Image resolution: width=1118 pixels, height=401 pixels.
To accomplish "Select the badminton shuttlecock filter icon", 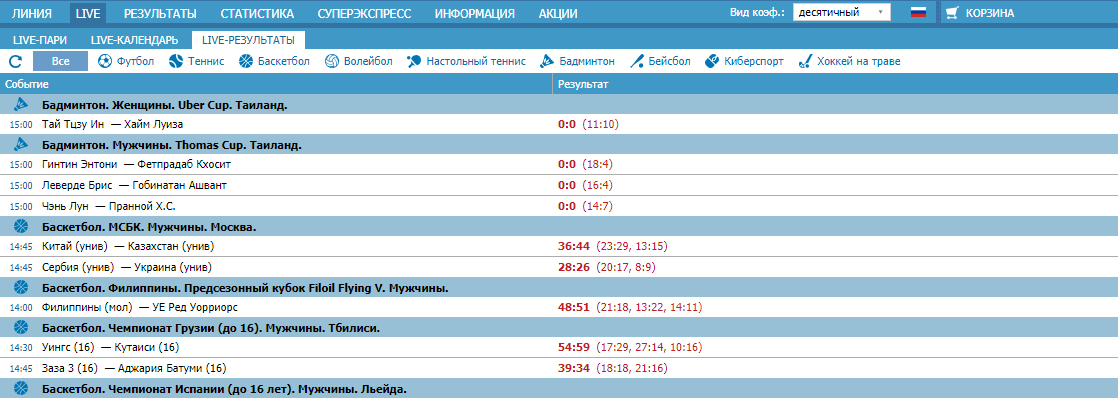I will pos(547,61).
